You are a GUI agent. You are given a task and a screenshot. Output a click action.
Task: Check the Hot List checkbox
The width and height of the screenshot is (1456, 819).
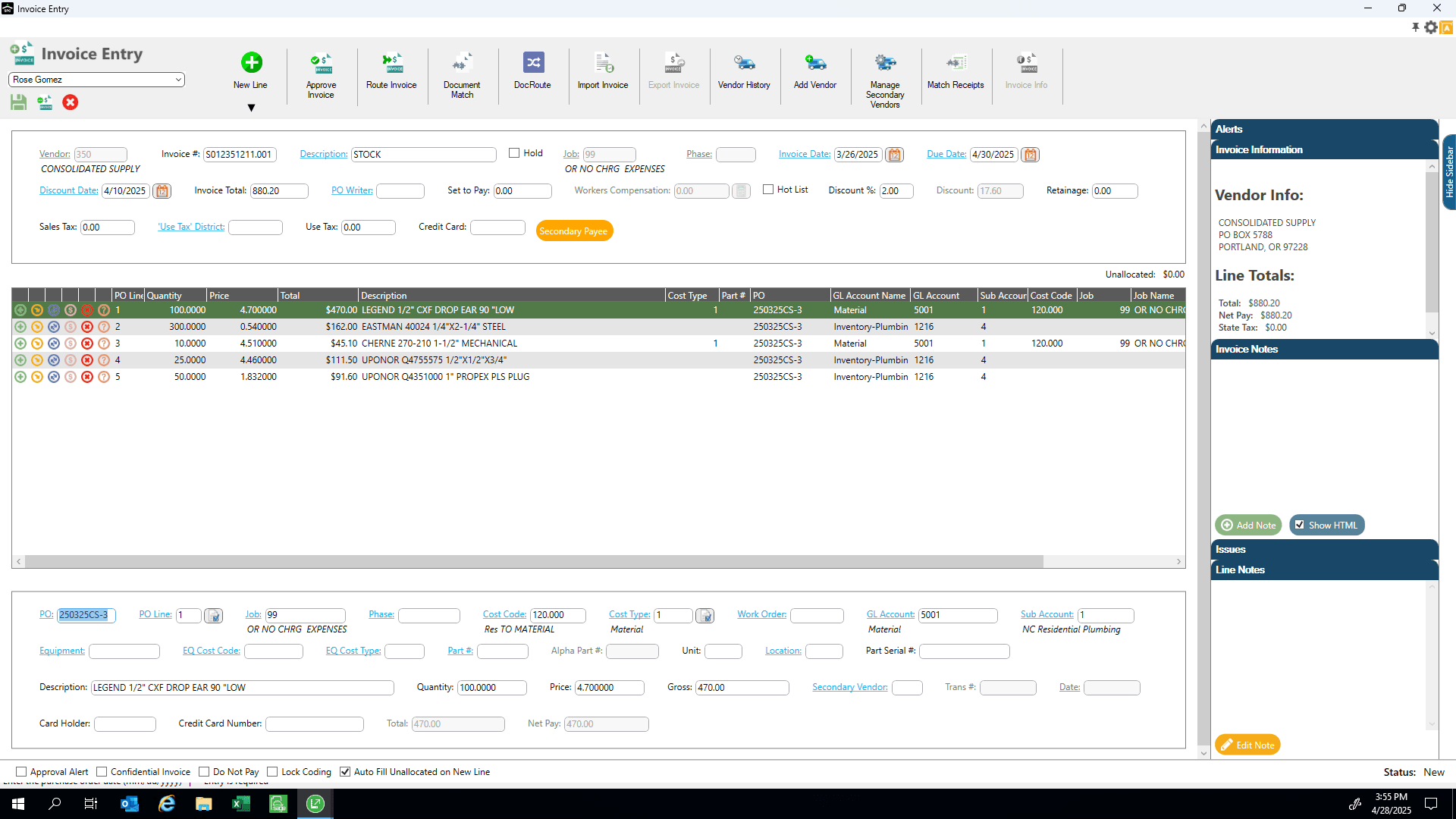[768, 190]
